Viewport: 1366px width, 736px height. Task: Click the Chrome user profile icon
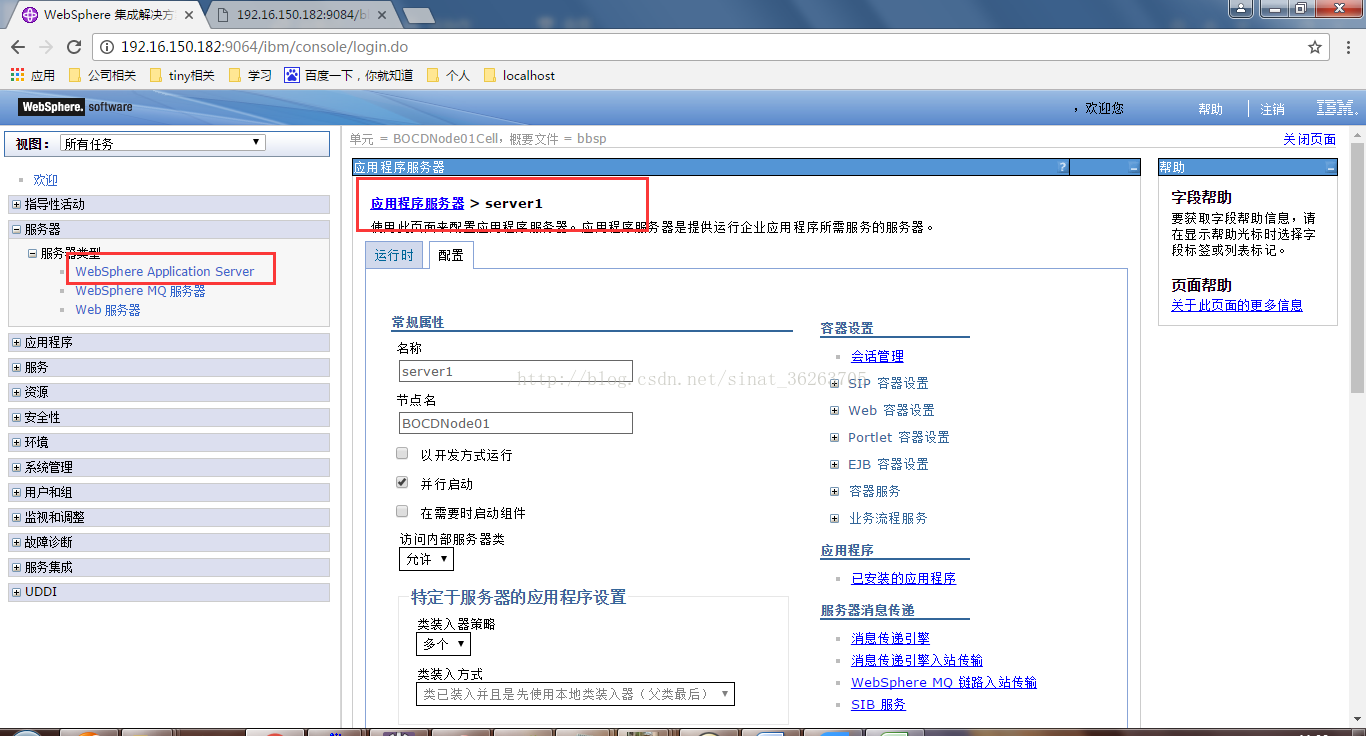tap(1240, 8)
